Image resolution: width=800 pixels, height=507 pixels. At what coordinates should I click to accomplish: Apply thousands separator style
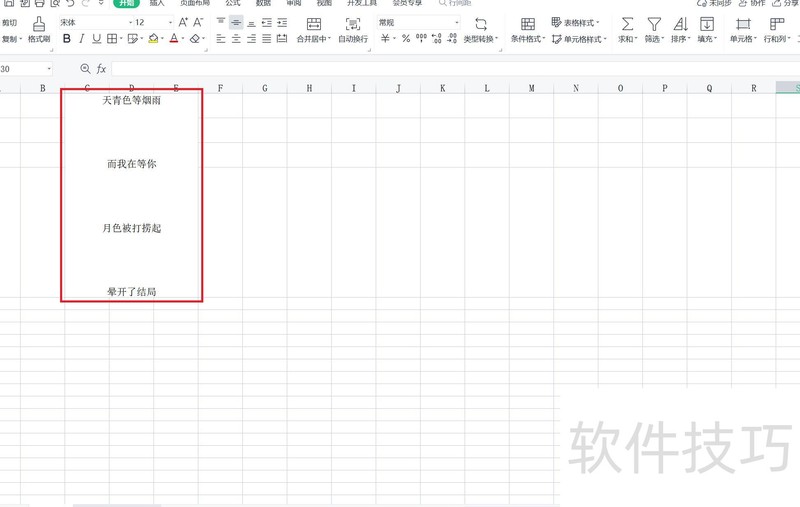(421, 38)
